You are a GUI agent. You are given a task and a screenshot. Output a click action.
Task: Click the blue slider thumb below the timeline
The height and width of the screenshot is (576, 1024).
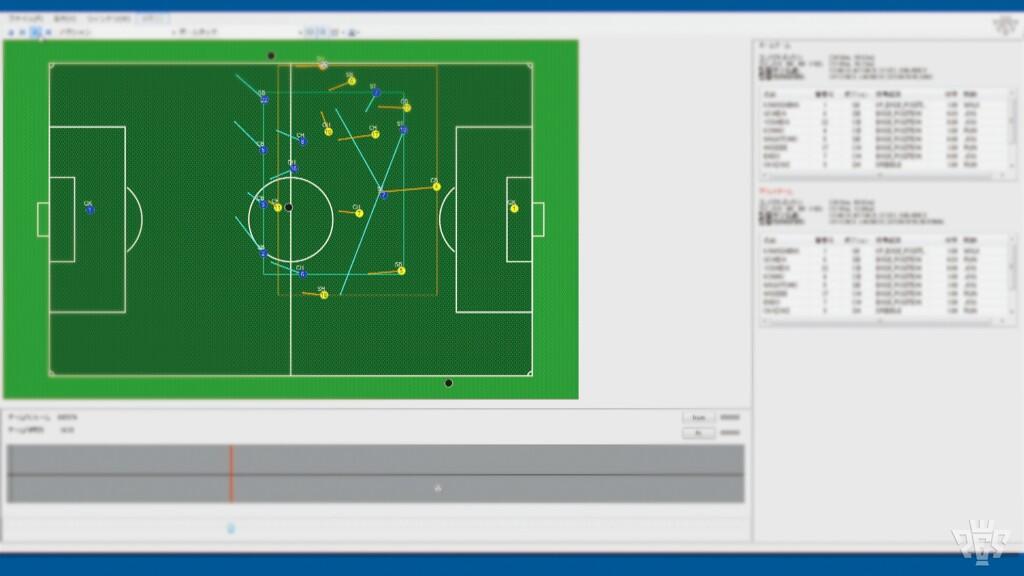[231, 528]
